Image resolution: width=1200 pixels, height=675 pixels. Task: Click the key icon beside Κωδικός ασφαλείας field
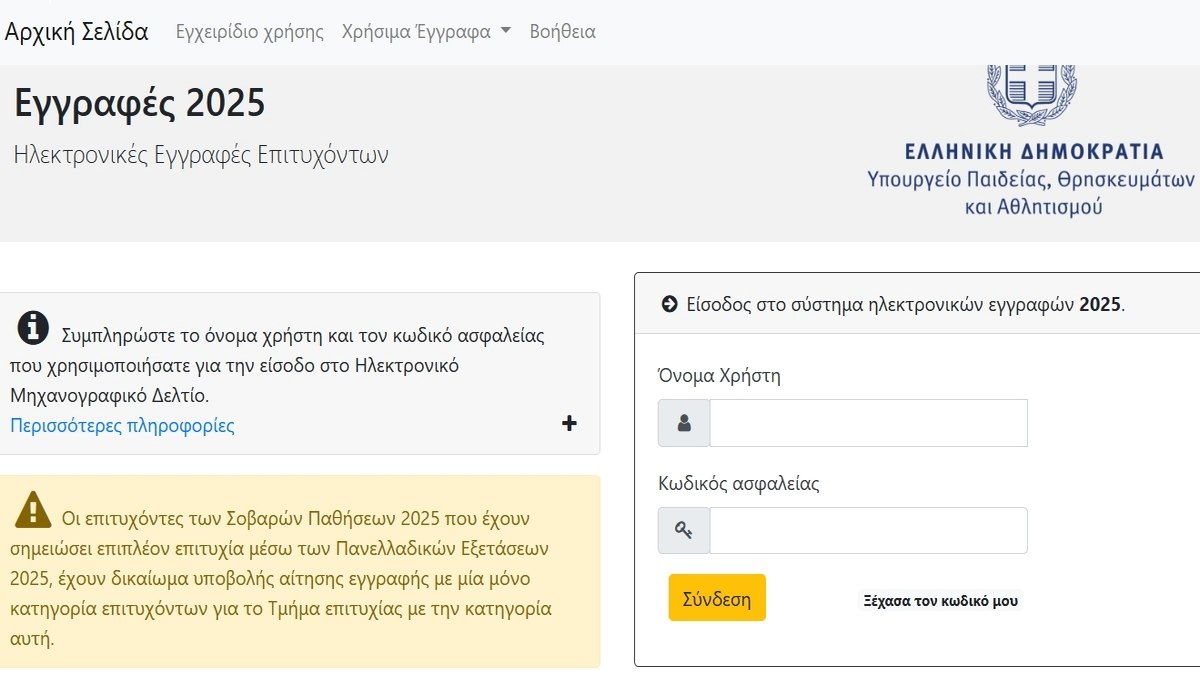point(685,529)
